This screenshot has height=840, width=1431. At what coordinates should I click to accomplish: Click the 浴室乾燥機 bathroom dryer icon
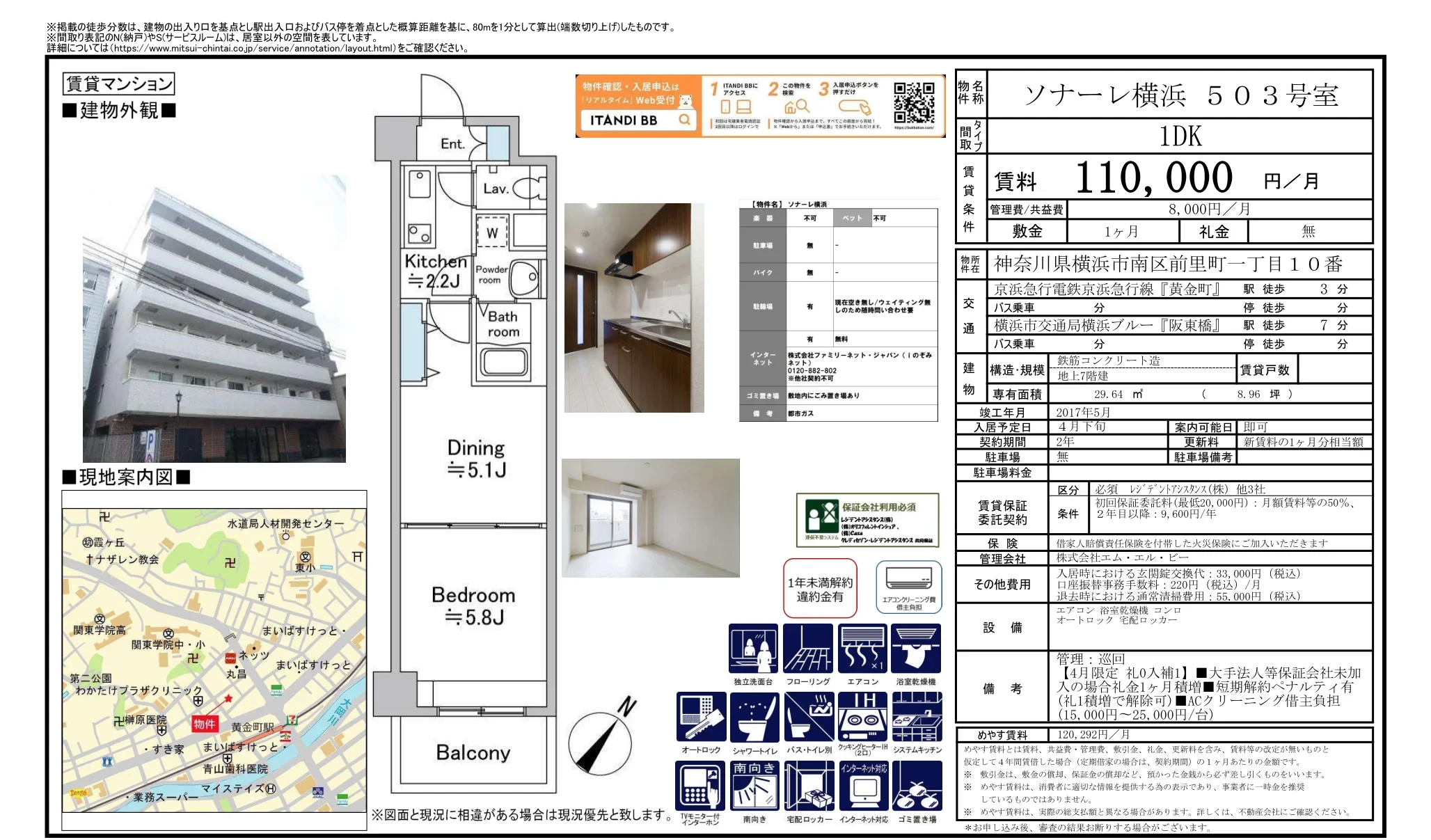tap(916, 649)
